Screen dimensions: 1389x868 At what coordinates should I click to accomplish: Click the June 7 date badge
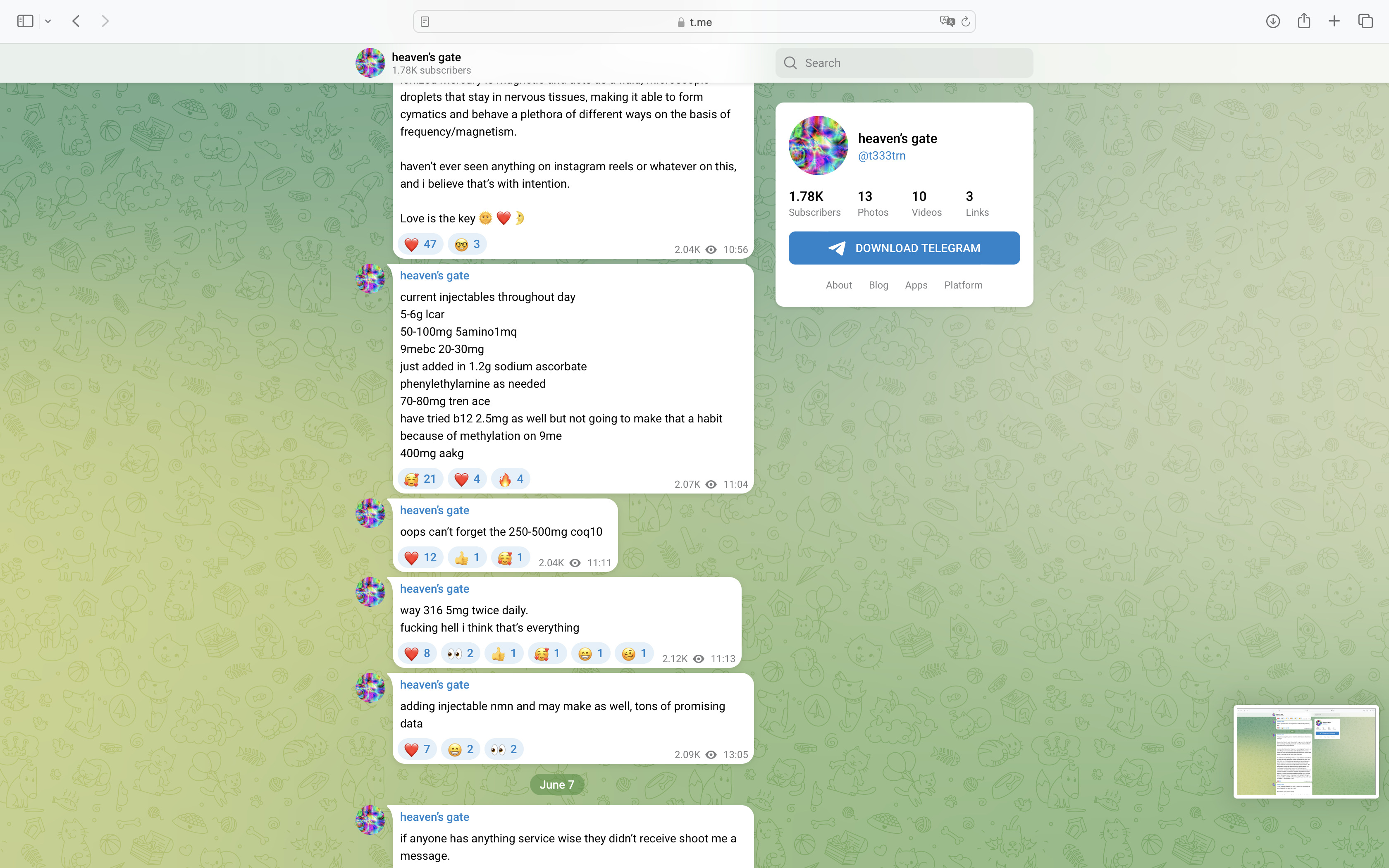557,785
